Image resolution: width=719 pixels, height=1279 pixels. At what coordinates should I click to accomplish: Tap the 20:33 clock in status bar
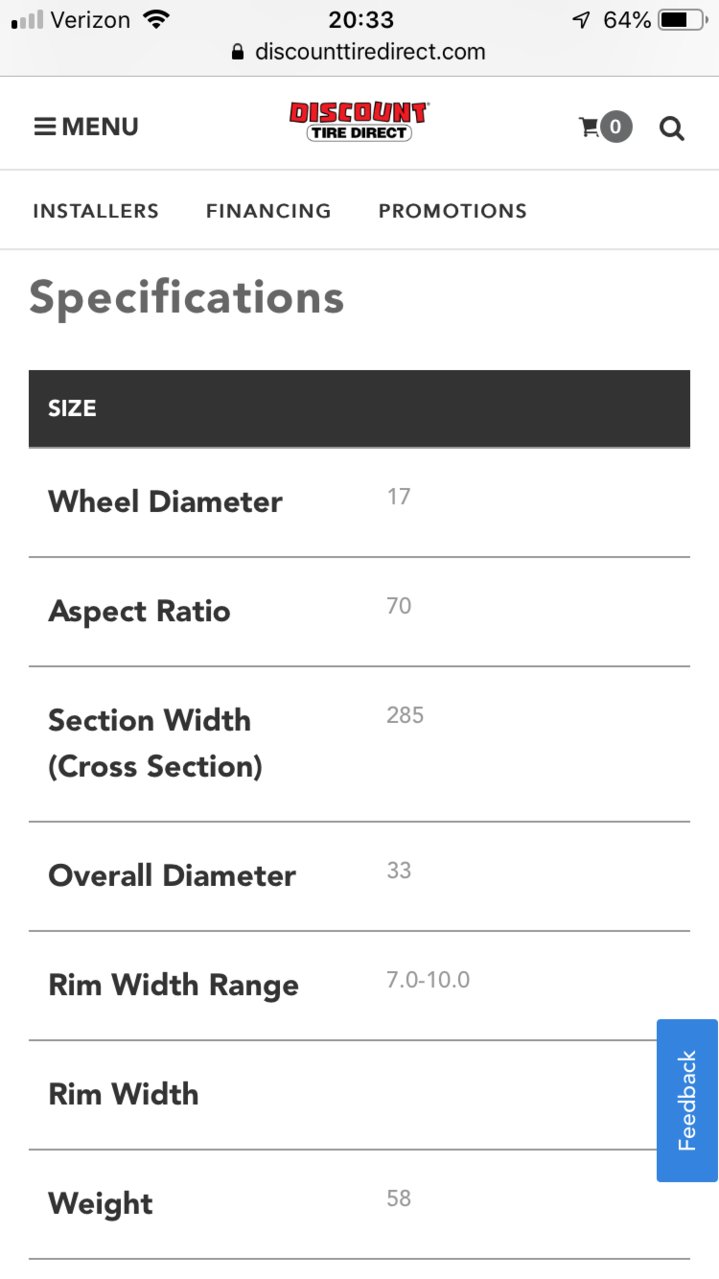pos(360,19)
